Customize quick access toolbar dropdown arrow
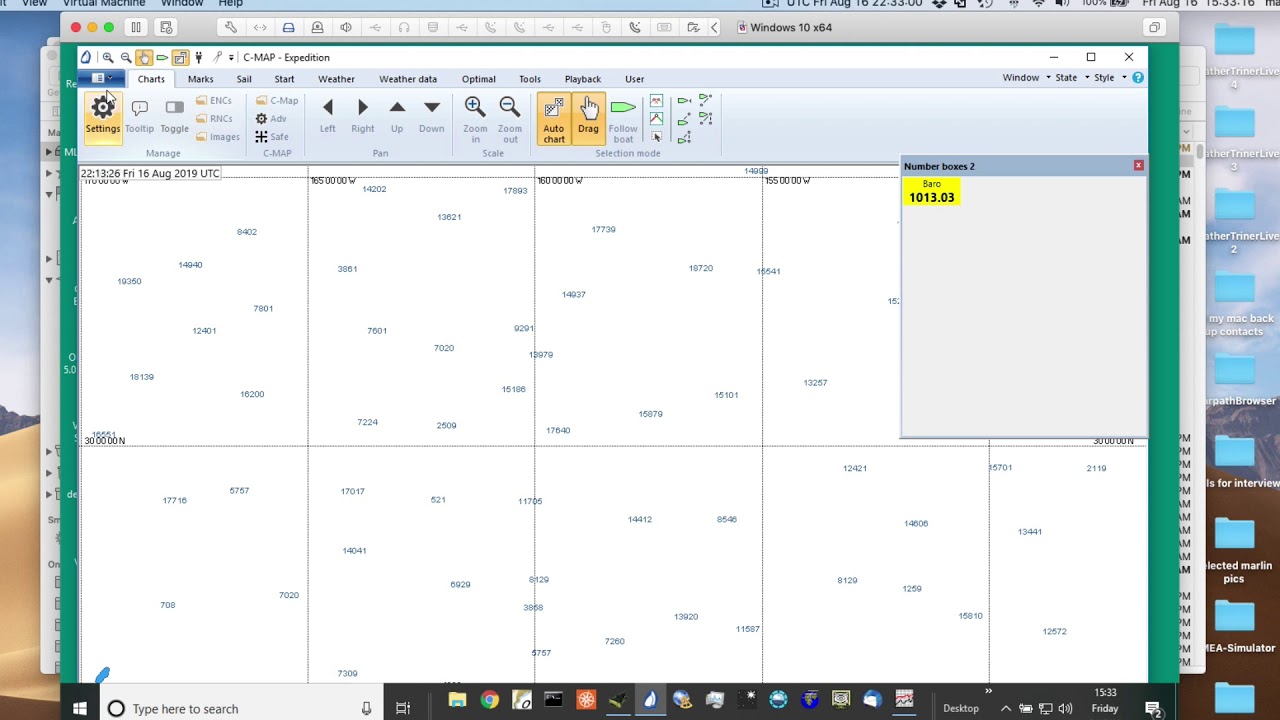 pyautogui.click(x=231, y=57)
